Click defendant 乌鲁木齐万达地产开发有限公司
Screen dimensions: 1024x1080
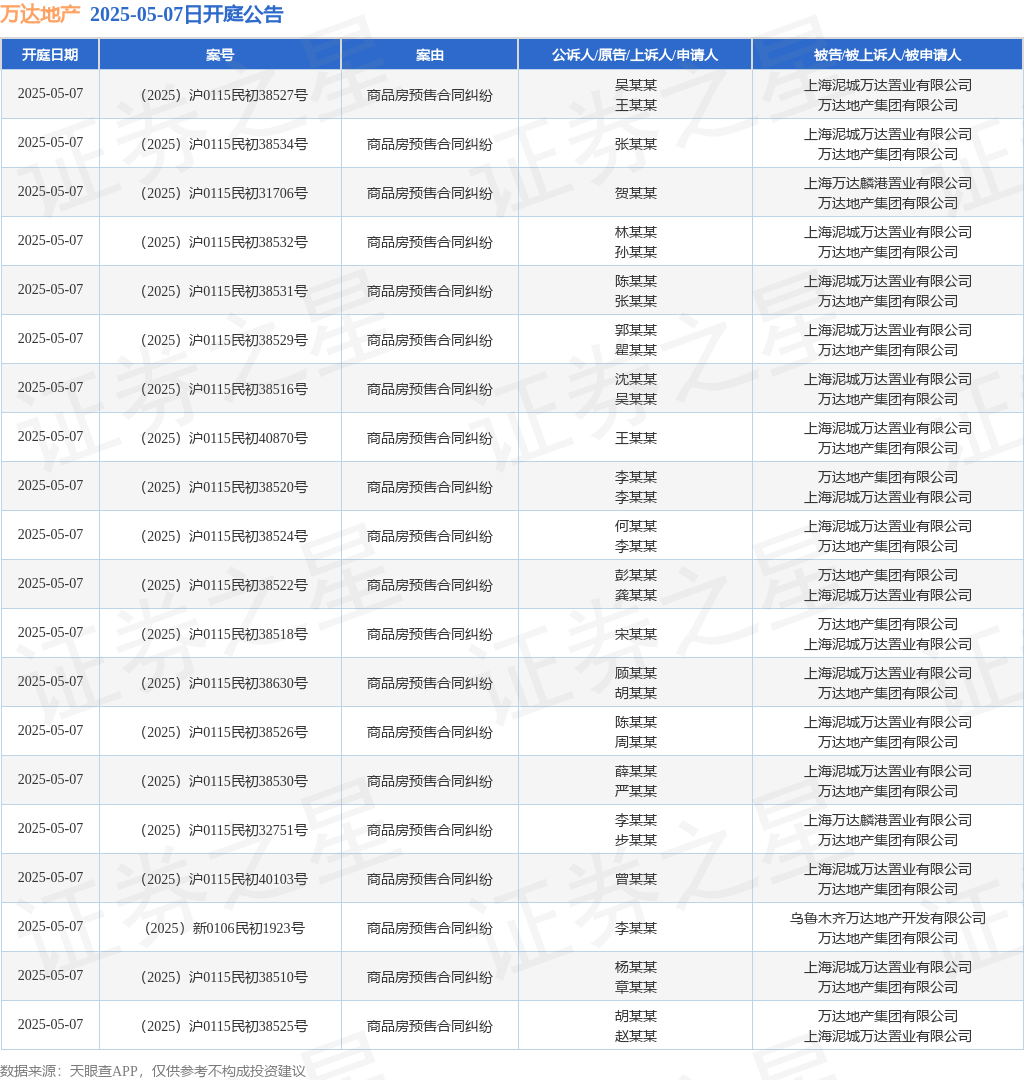[x=888, y=917]
